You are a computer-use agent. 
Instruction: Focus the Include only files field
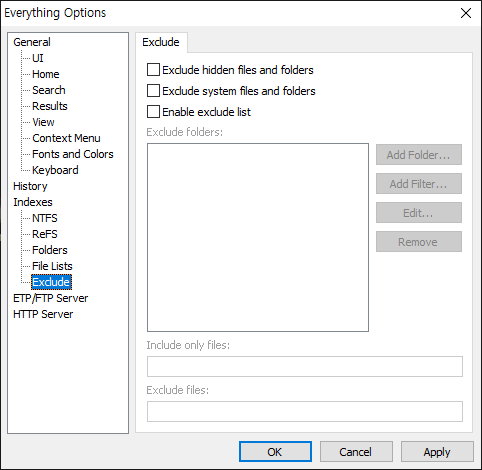305,366
